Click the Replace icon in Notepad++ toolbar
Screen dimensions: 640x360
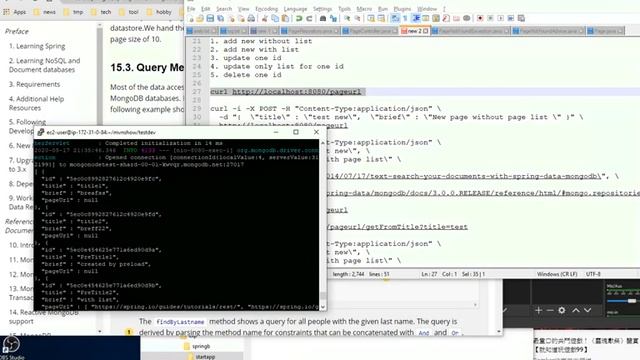coord(333,18)
